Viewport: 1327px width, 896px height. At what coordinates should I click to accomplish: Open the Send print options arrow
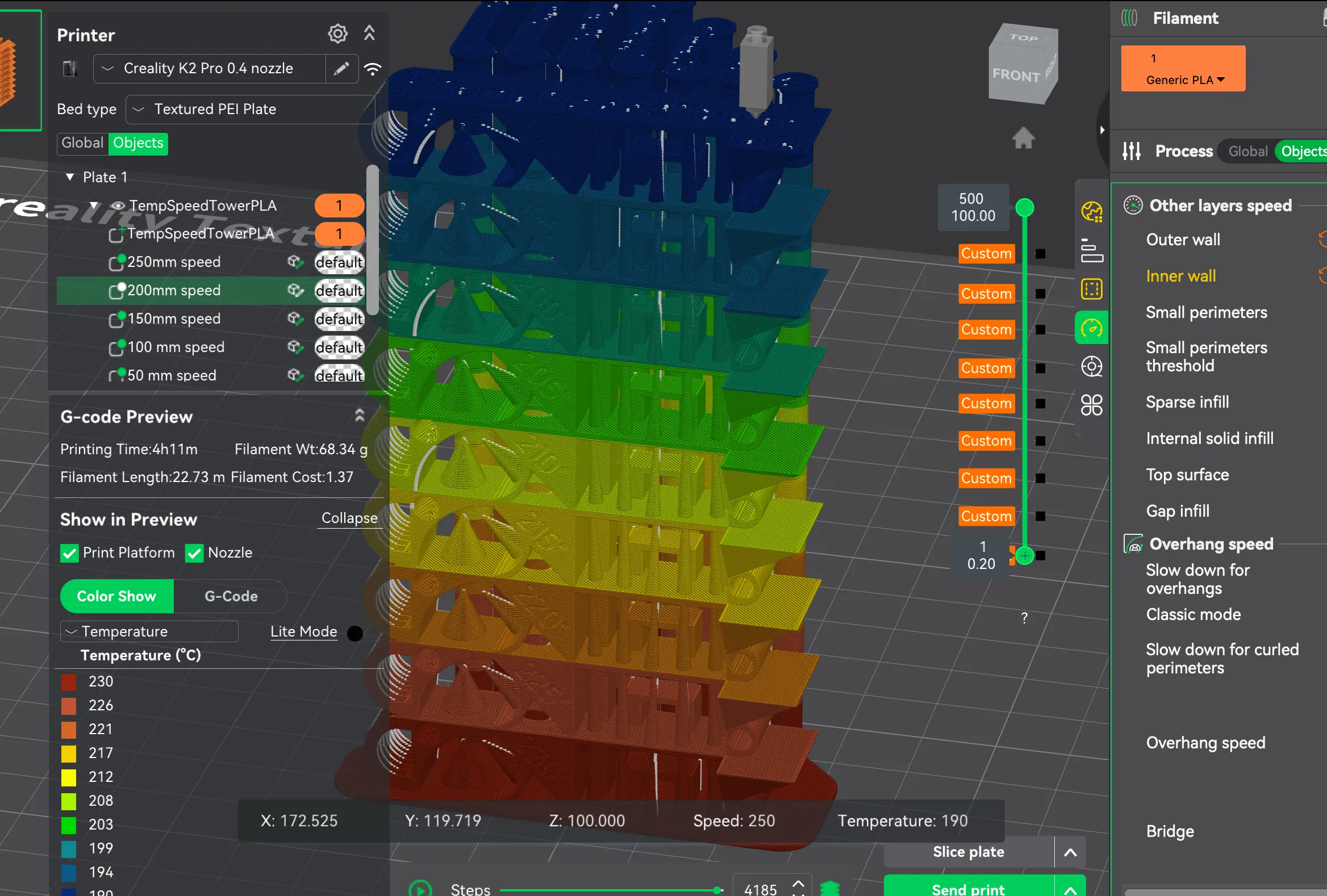tap(1070, 887)
